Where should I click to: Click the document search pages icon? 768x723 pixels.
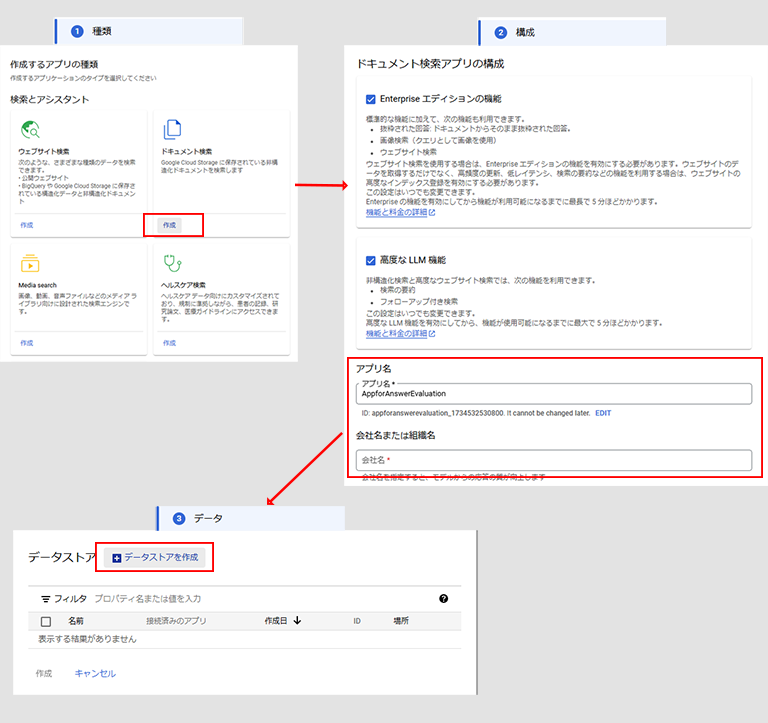coord(172,129)
